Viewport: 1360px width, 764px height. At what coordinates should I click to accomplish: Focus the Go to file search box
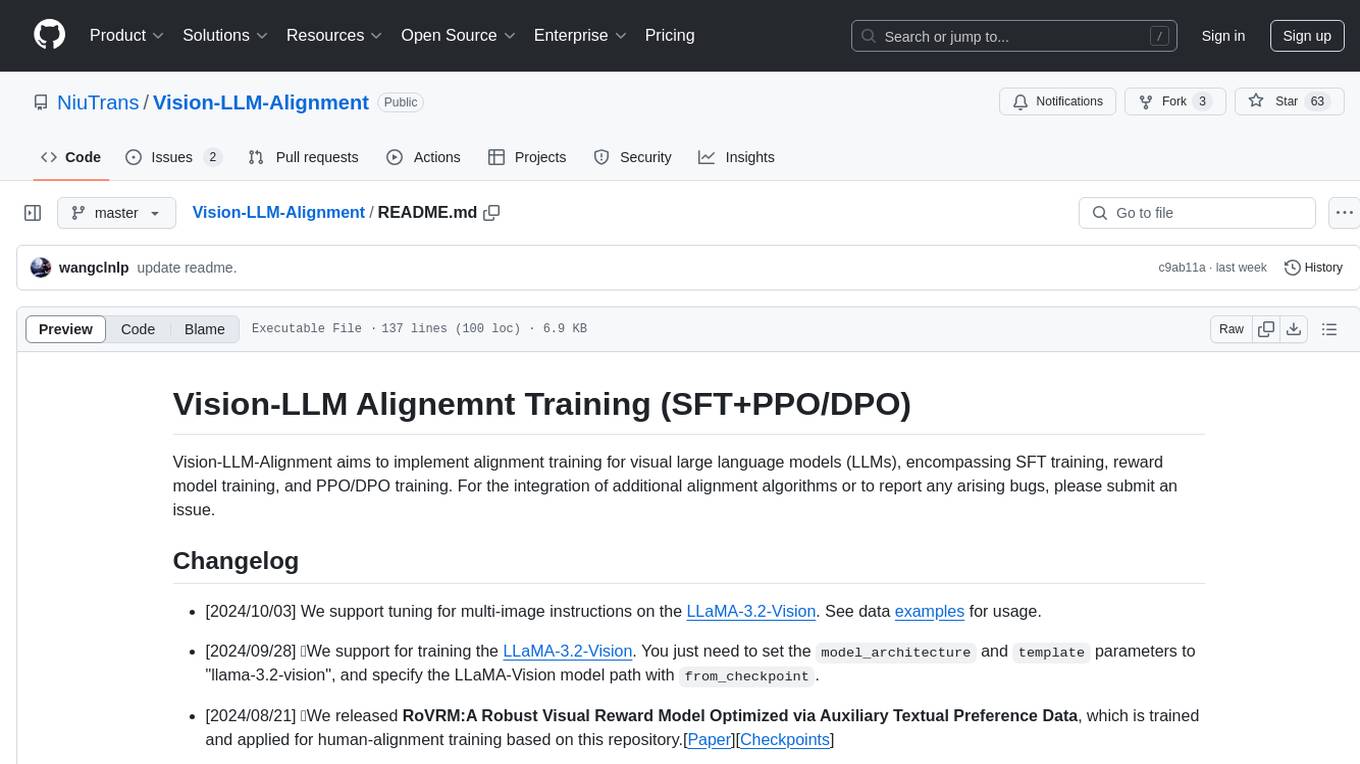pyautogui.click(x=1197, y=213)
